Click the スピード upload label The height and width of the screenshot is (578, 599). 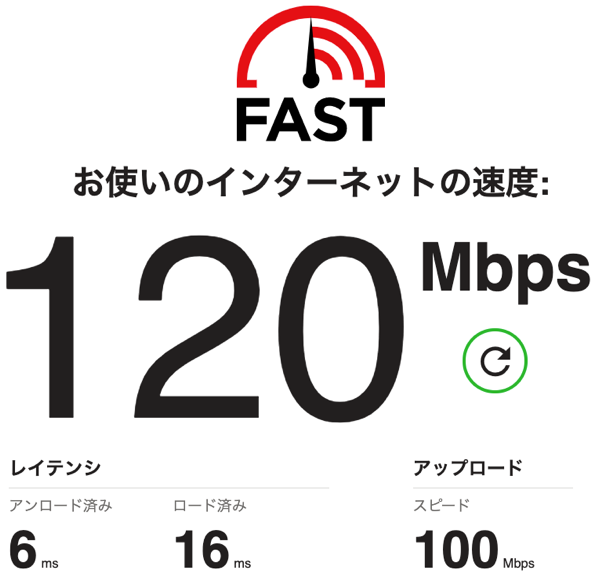(x=441, y=505)
